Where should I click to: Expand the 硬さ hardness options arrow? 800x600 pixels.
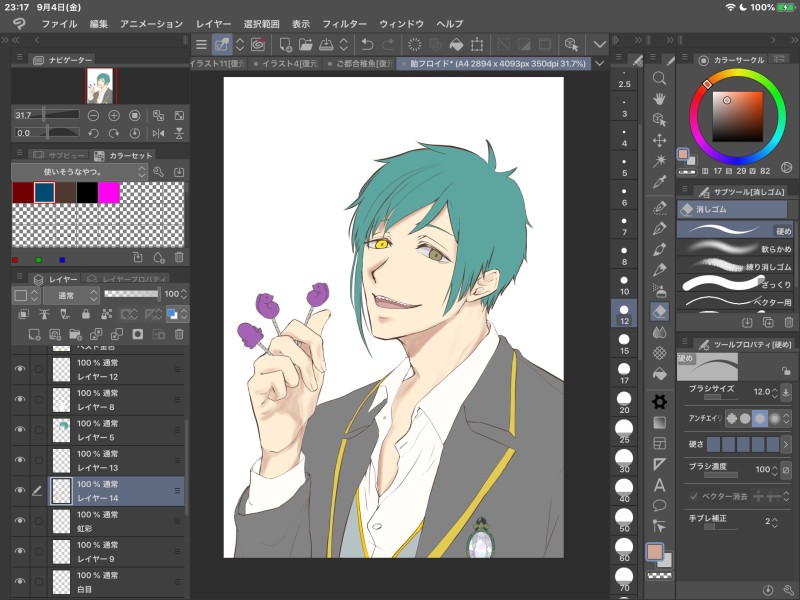pos(785,443)
